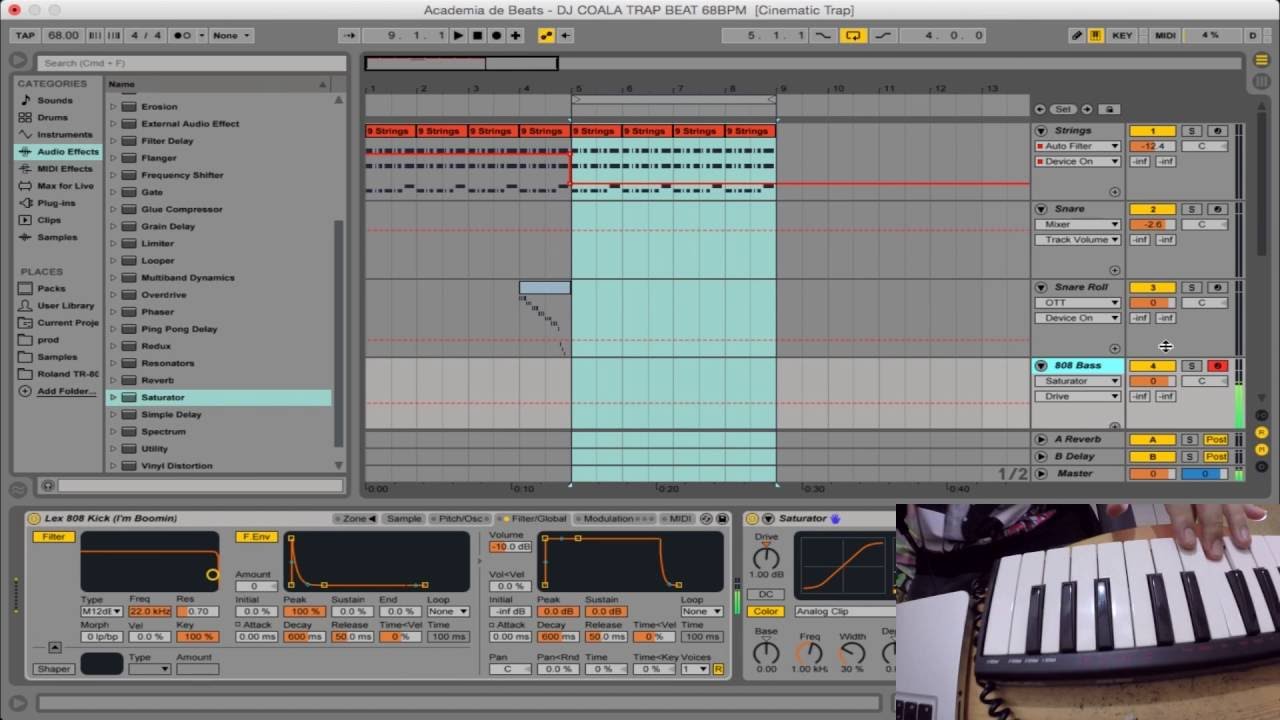The image size is (1280, 720).
Task: Solo the Snare track with S
Action: tap(1191, 209)
